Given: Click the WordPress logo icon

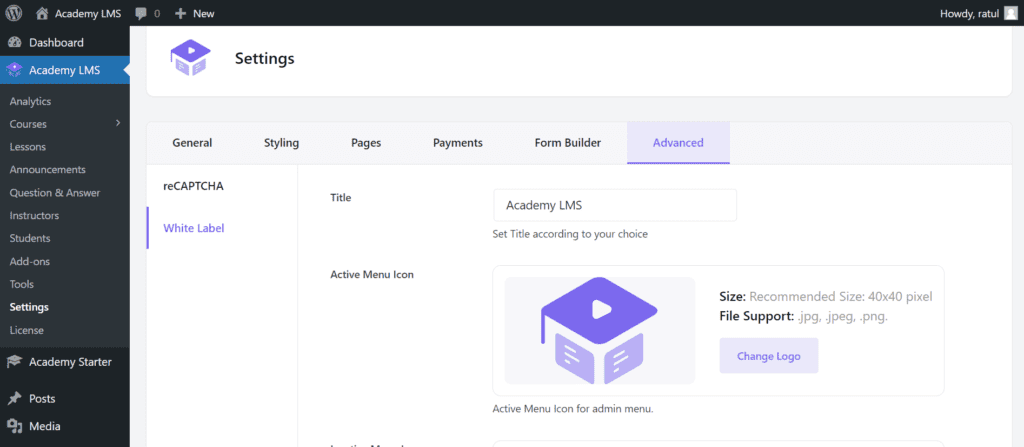Looking at the screenshot, I should pyautogui.click(x=14, y=13).
